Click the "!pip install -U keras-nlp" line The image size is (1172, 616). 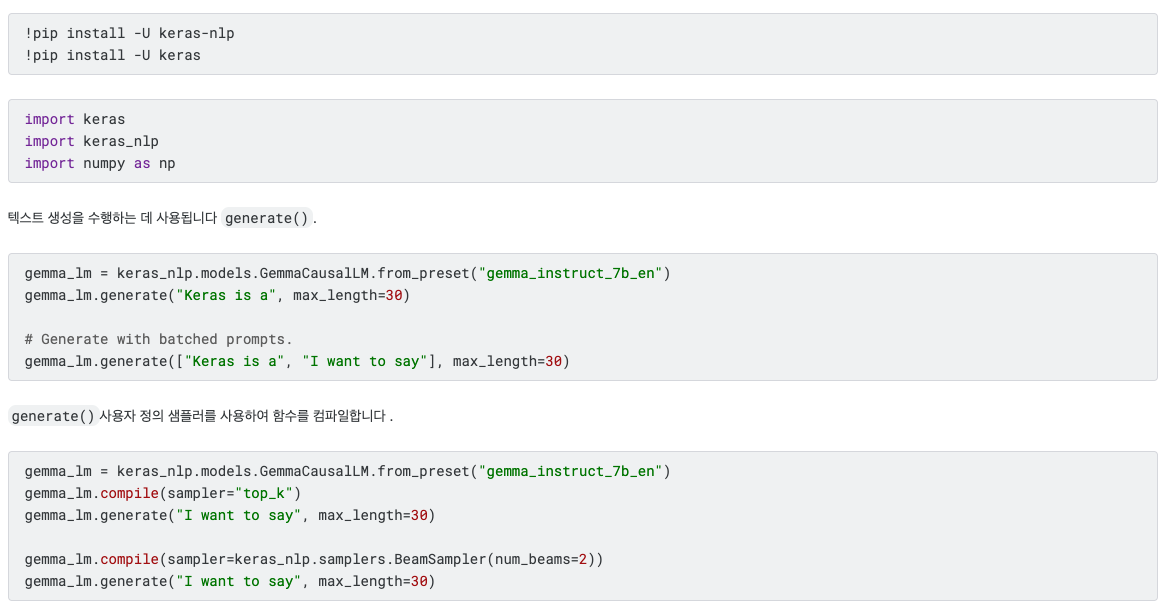pyautogui.click(x=129, y=33)
